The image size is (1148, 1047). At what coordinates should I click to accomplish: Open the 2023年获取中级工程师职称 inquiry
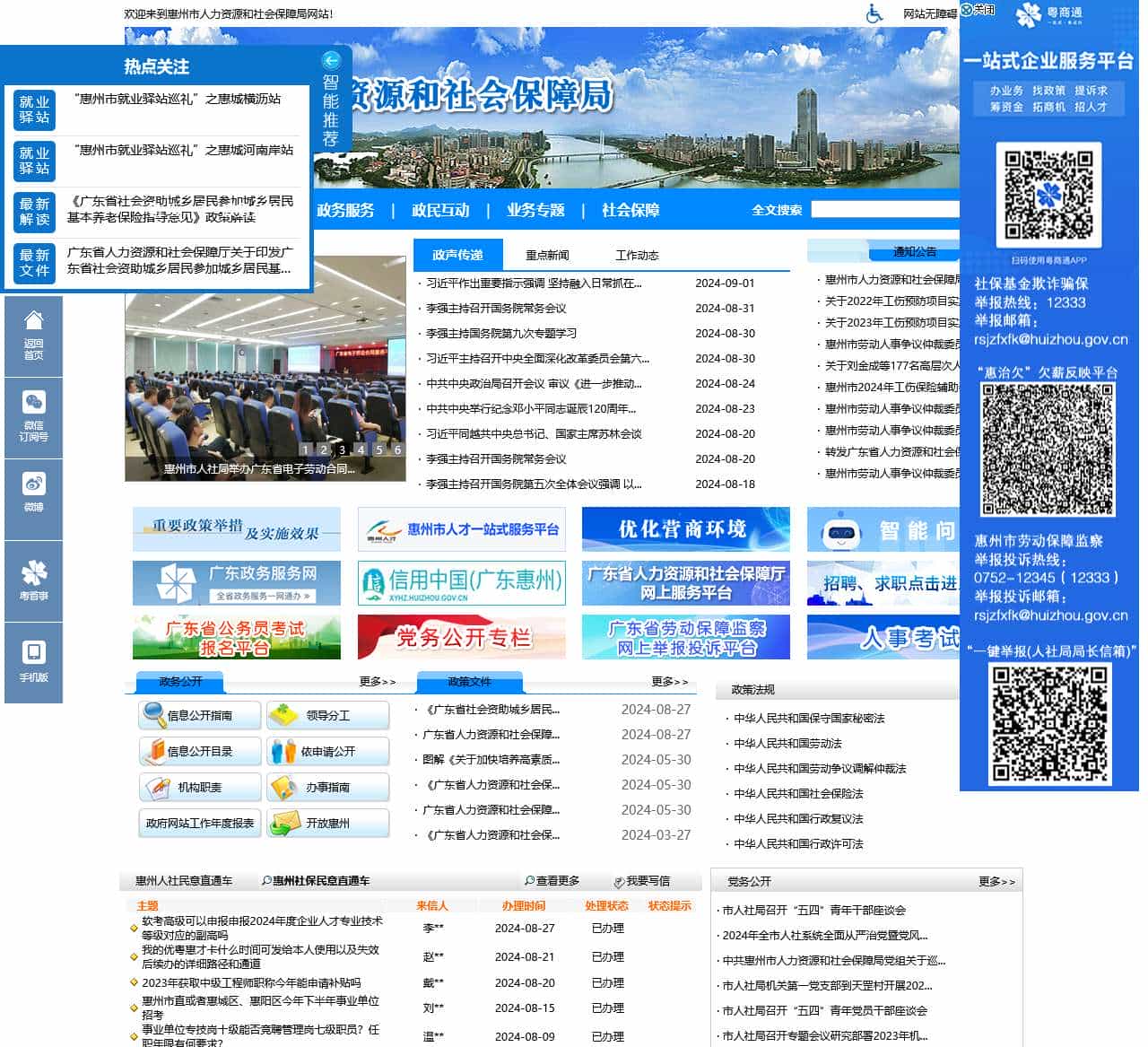pyautogui.click(x=251, y=982)
